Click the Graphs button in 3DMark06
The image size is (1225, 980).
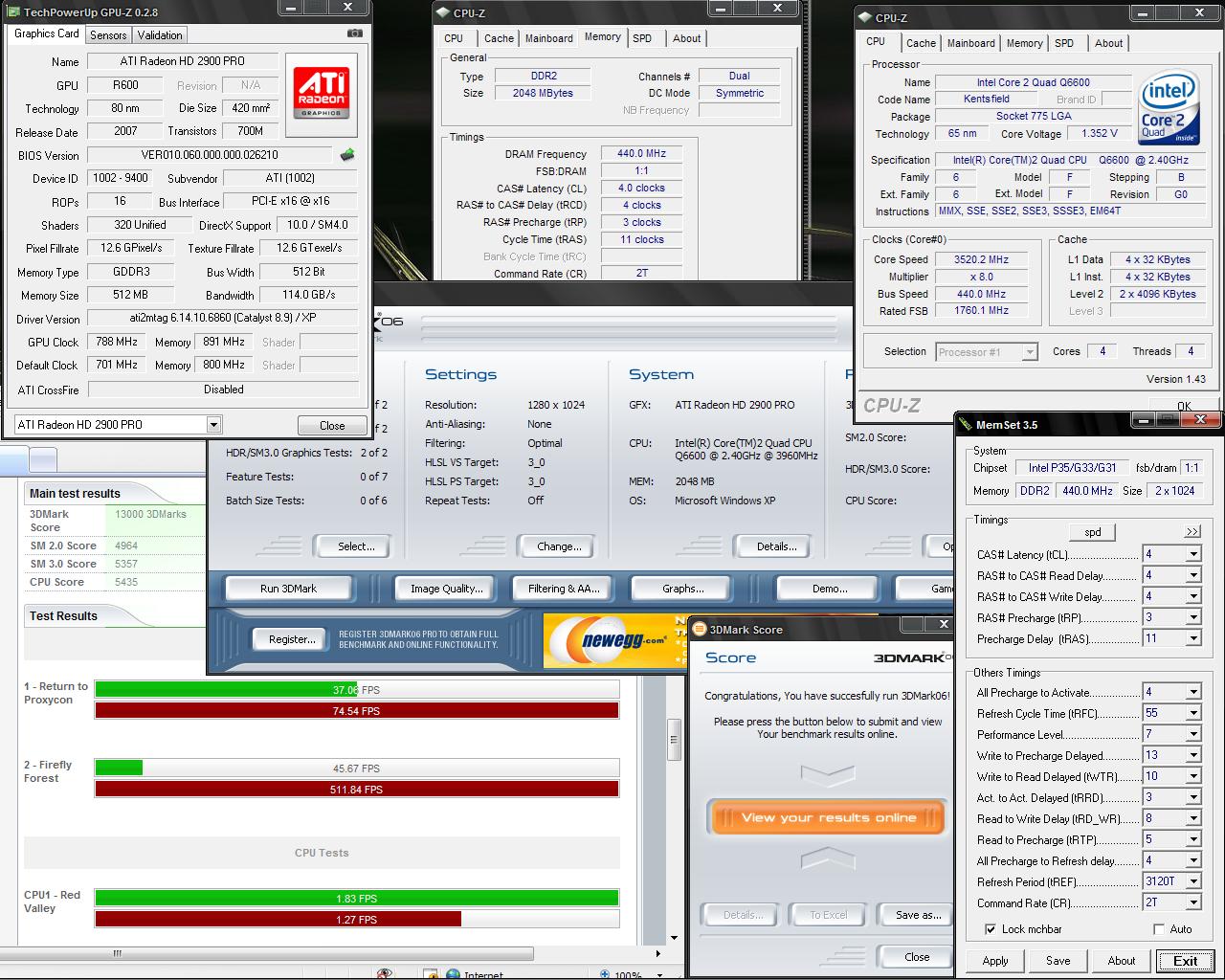coord(683,589)
